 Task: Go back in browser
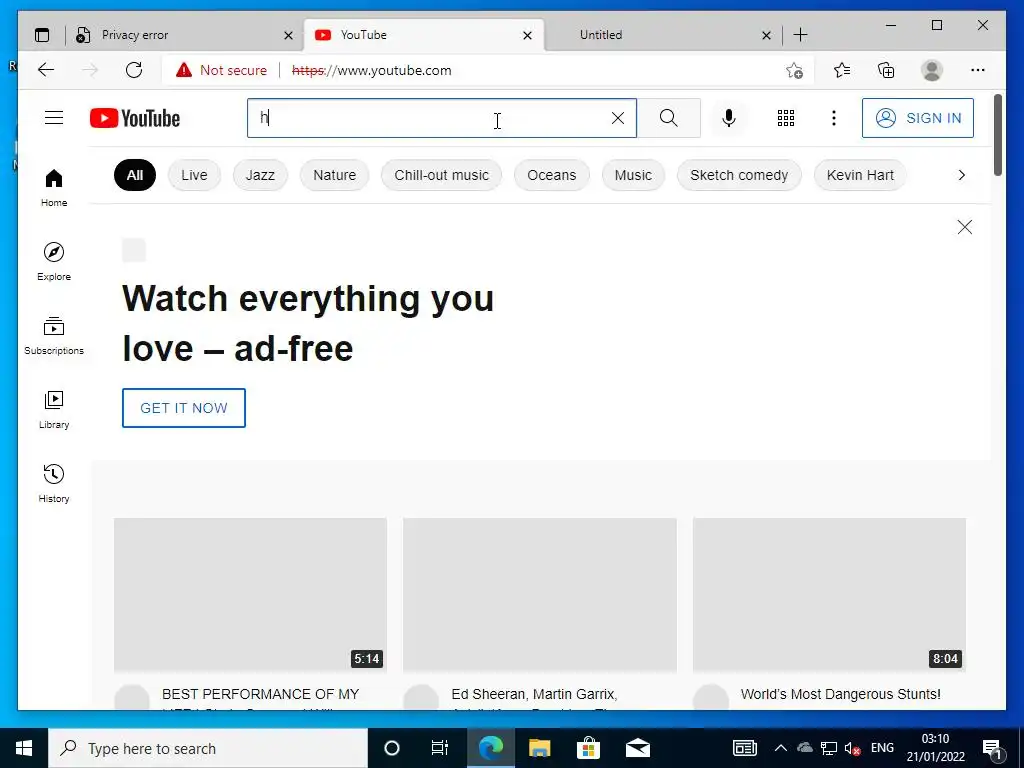pos(46,70)
